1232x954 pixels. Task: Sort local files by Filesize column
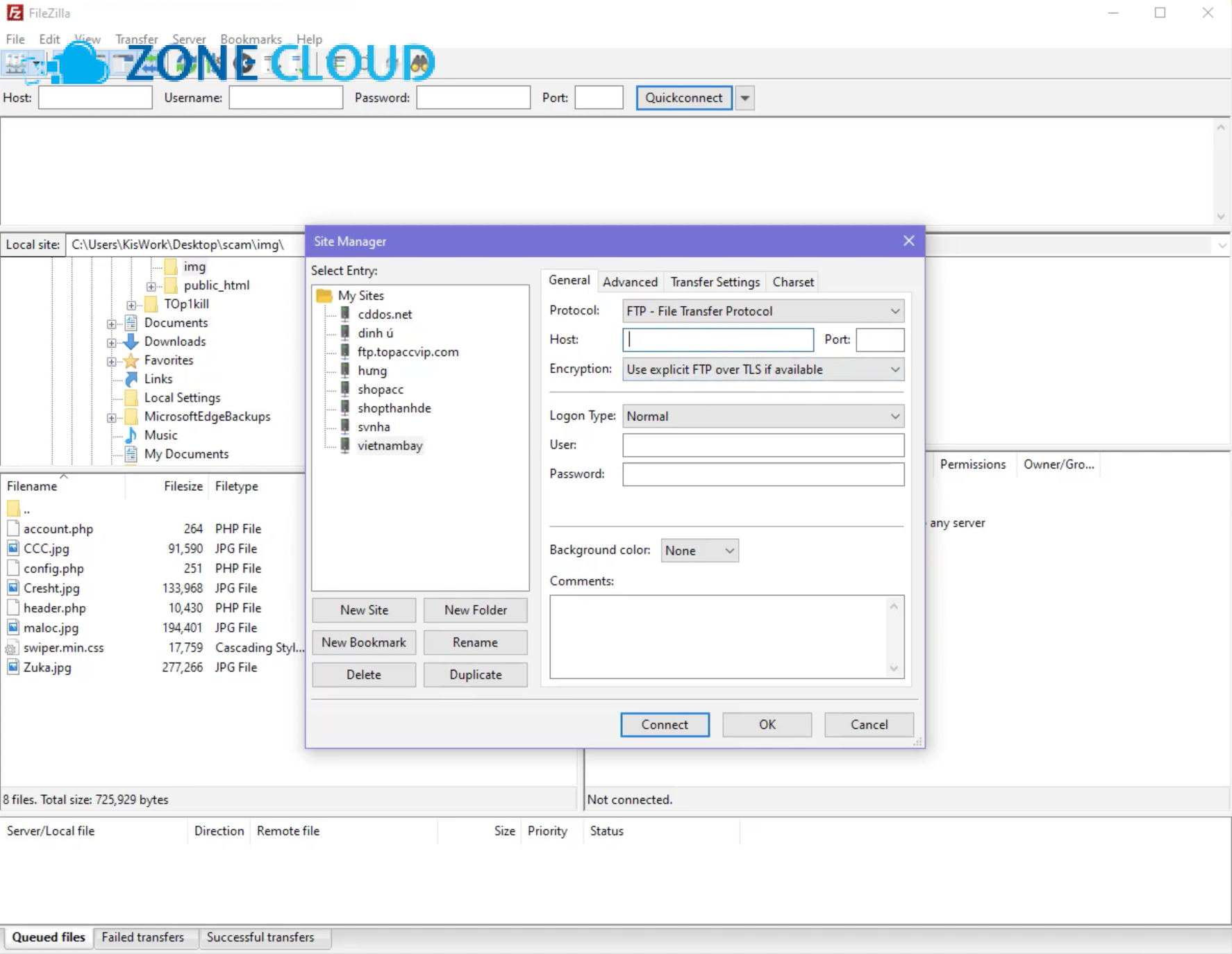coord(183,486)
